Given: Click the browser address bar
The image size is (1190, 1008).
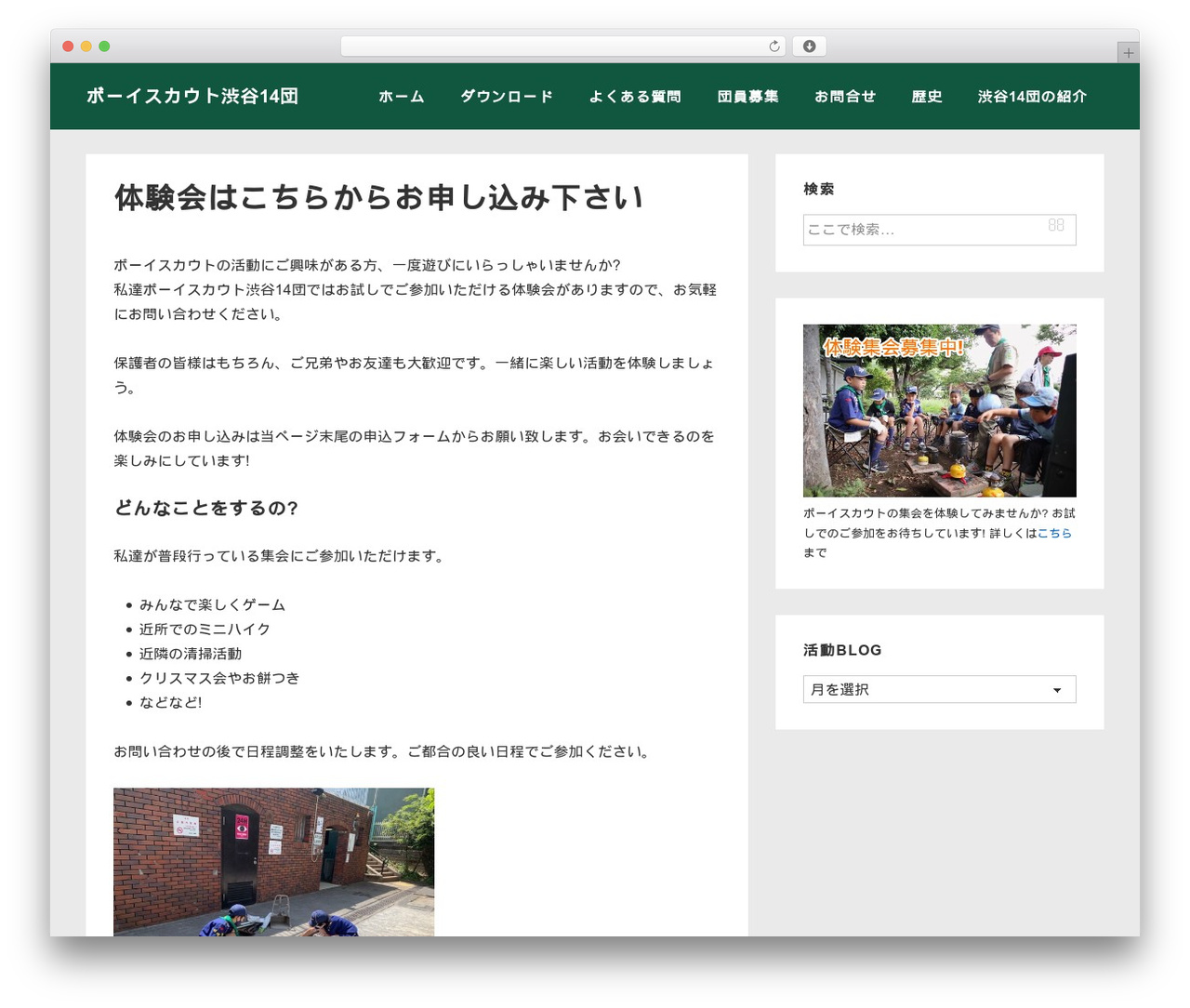Looking at the screenshot, I should click(x=563, y=46).
